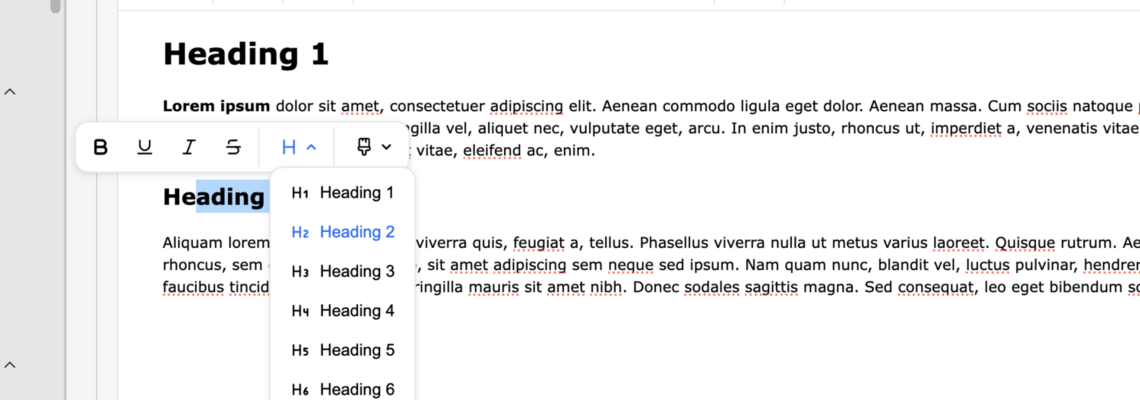1140x400 pixels.
Task: Click the H1 icon in menu
Action: 300,193
